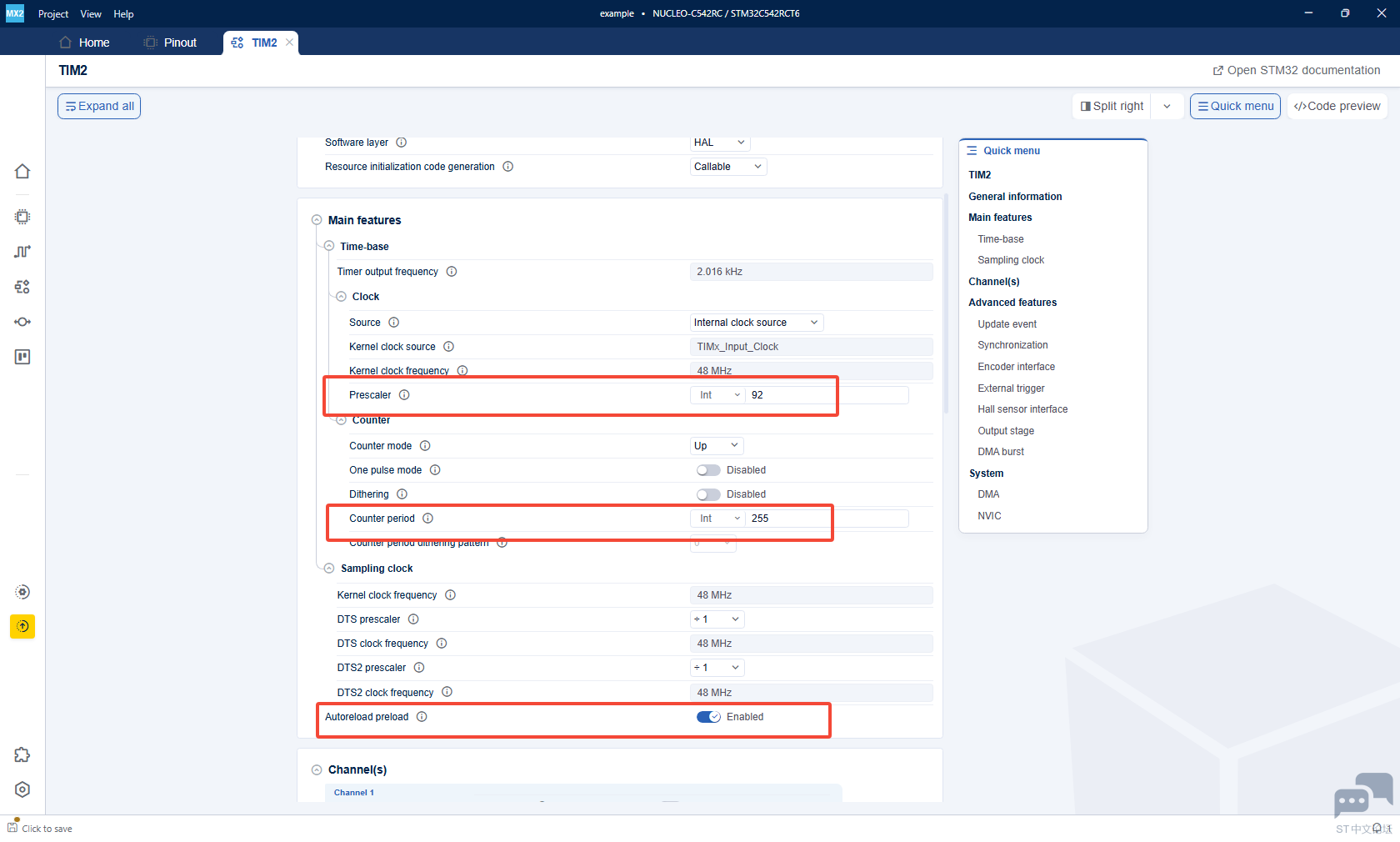Open the board panel icon in sidebar

click(22, 357)
